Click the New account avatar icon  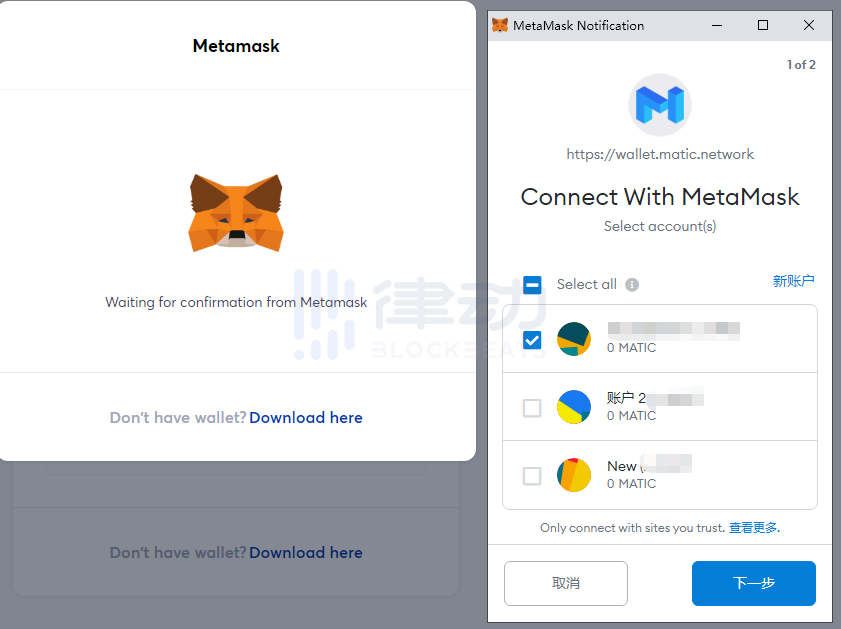[x=574, y=475]
